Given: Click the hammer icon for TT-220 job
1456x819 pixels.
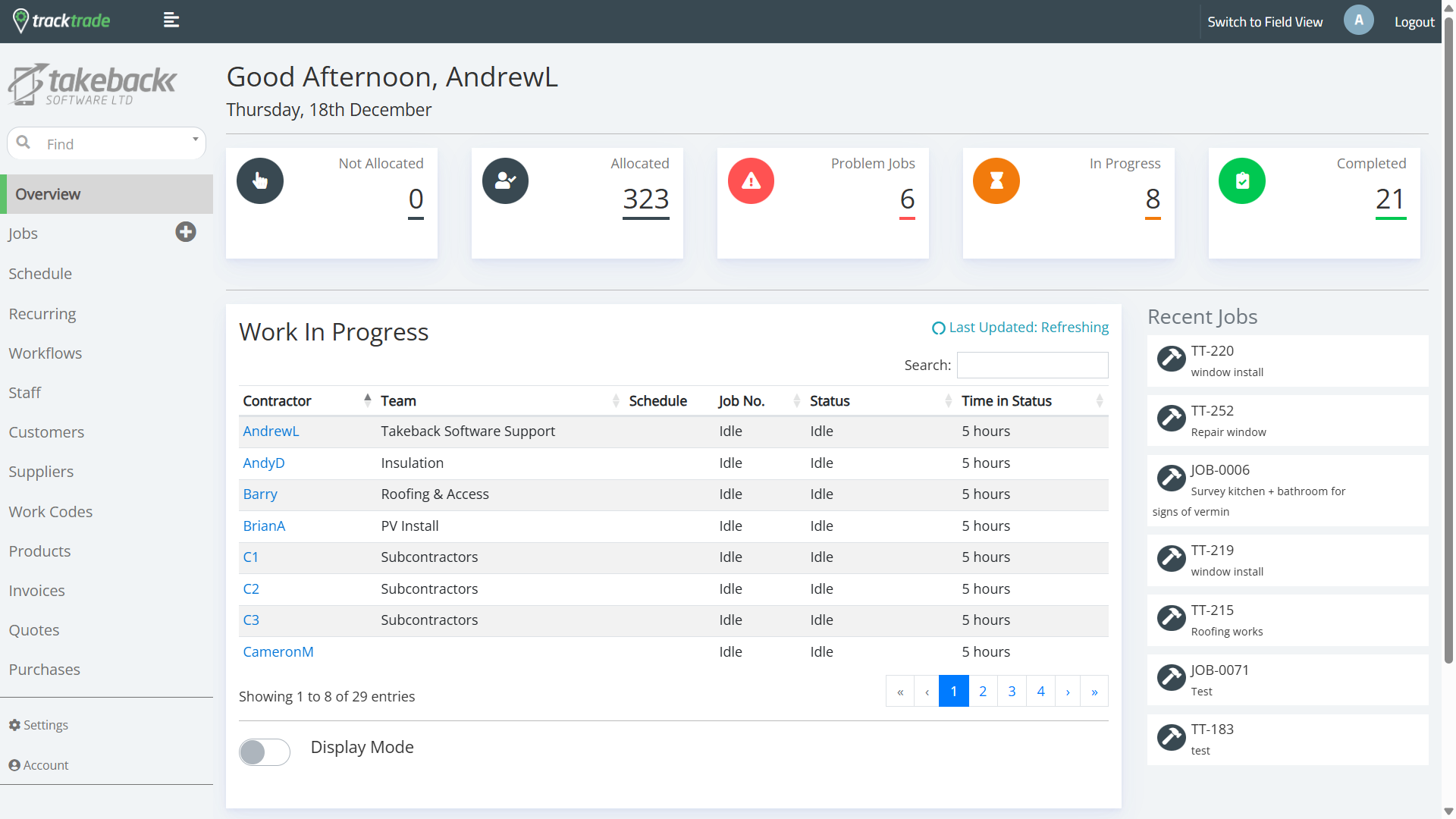Looking at the screenshot, I should tap(1171, 358).
